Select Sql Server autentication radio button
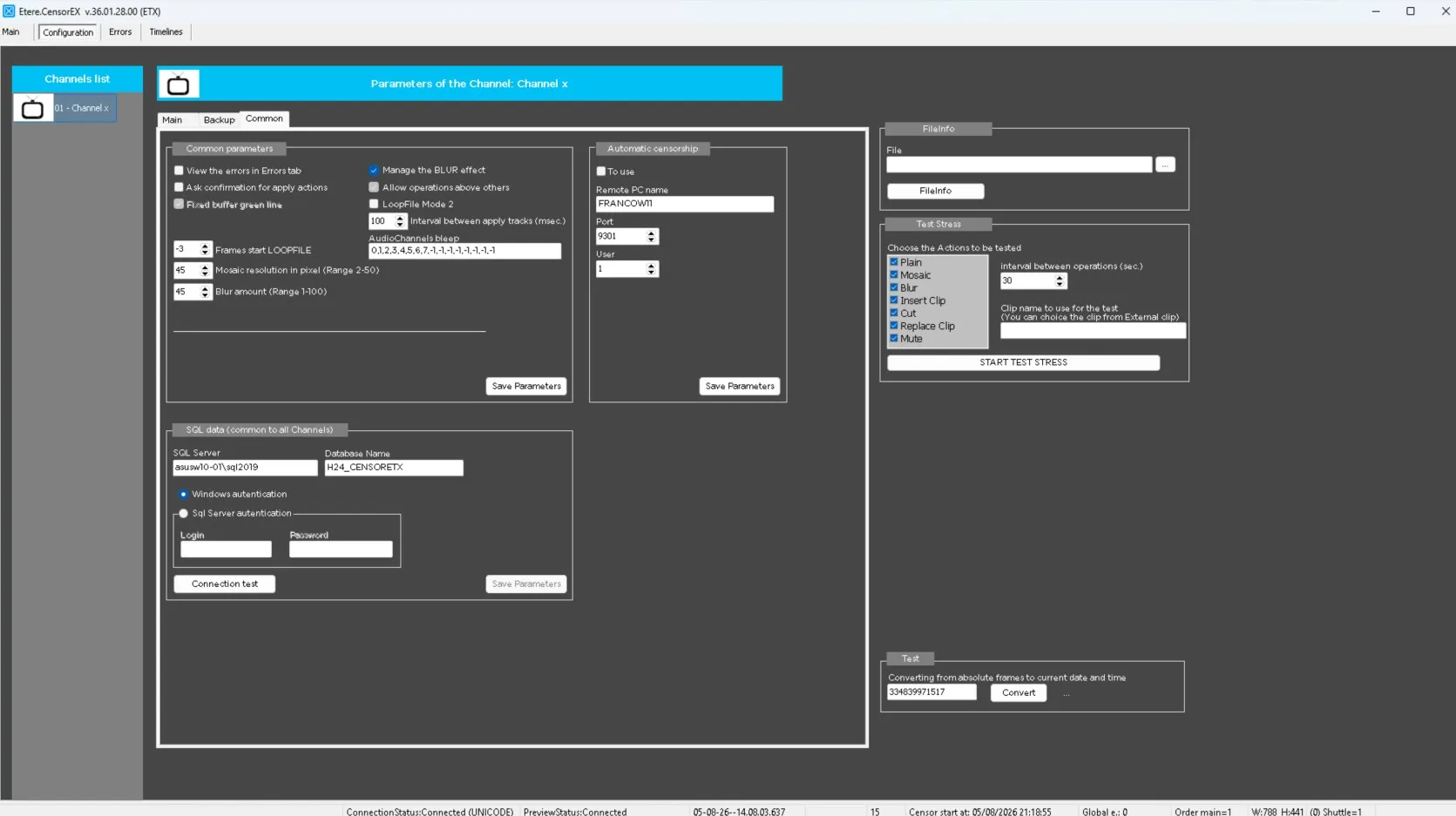The image size is (1456, 816). (x=183, y=514)
